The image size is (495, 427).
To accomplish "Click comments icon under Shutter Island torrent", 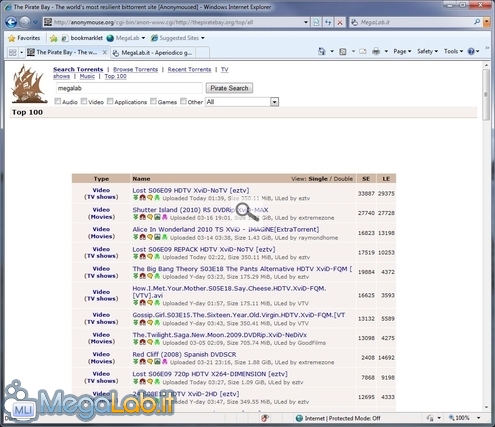I will tap(150, 218).
